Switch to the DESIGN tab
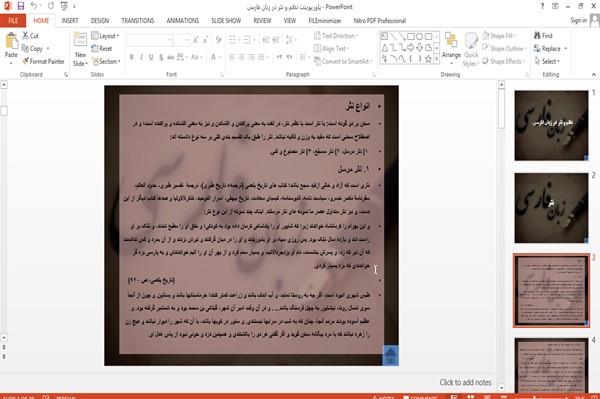 [99, 20]
